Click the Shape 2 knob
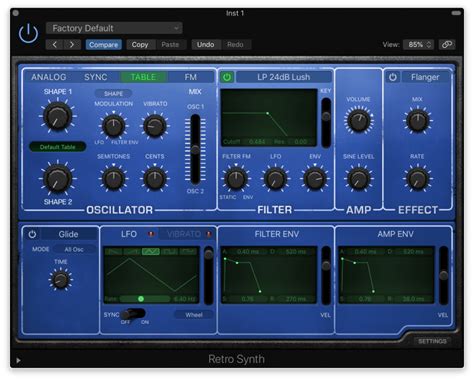The height and width of the screenshot is (380, 474). pyautogui.click(x=58, y=179)
